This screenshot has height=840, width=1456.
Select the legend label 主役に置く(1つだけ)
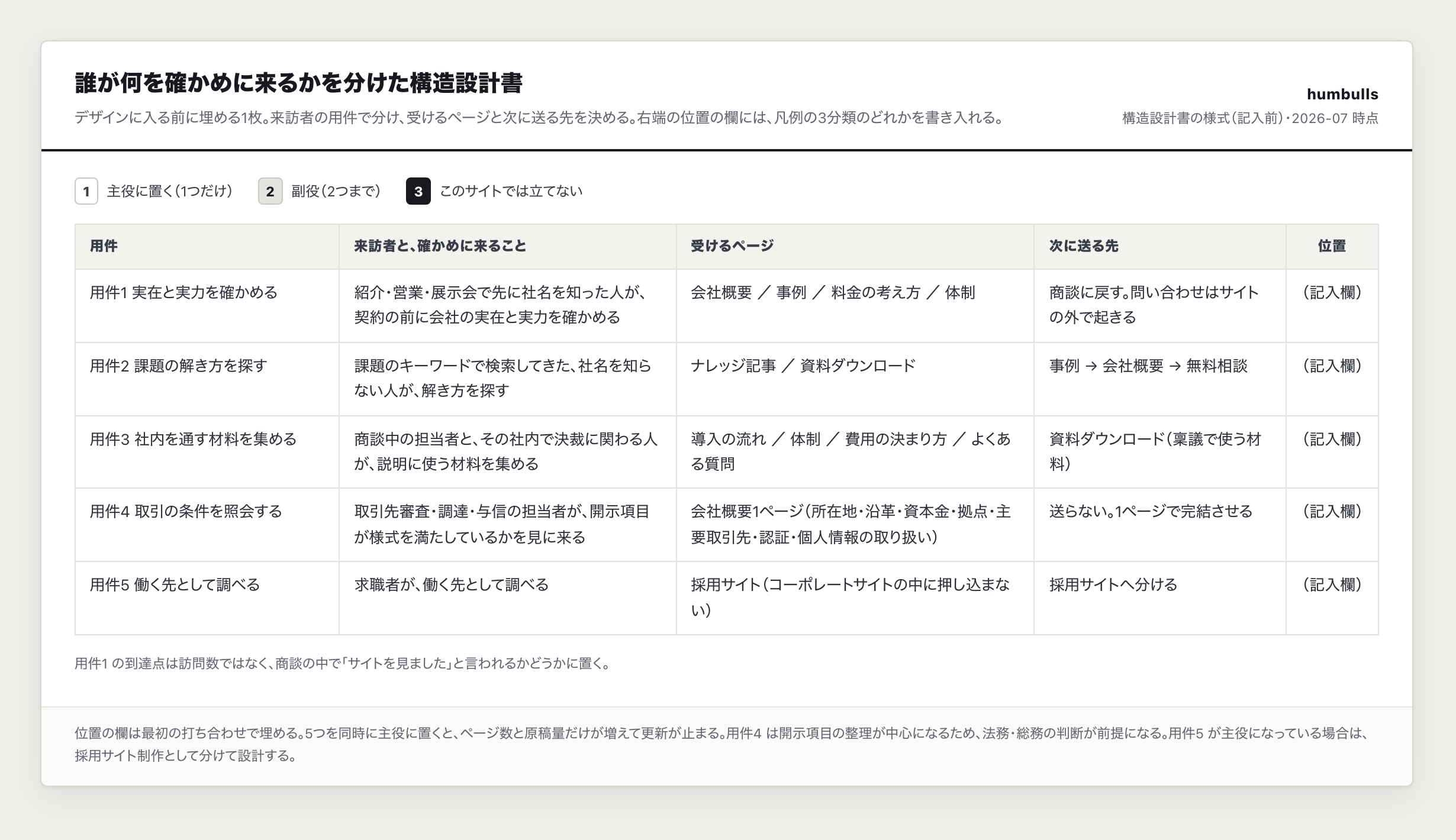[170, 191]
